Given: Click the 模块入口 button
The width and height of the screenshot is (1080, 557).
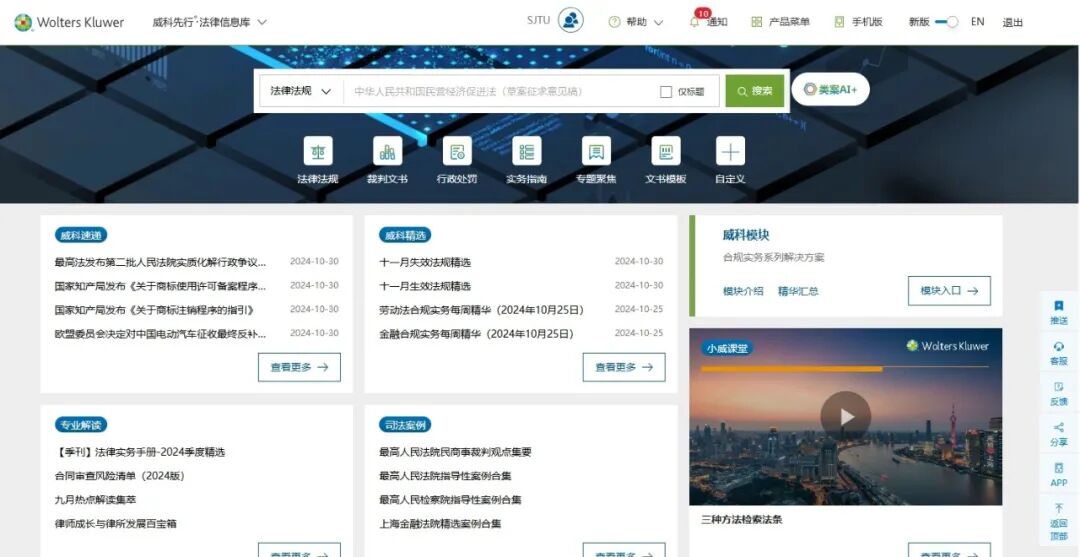Looking at the screenshot, I should tap(949, 291).
